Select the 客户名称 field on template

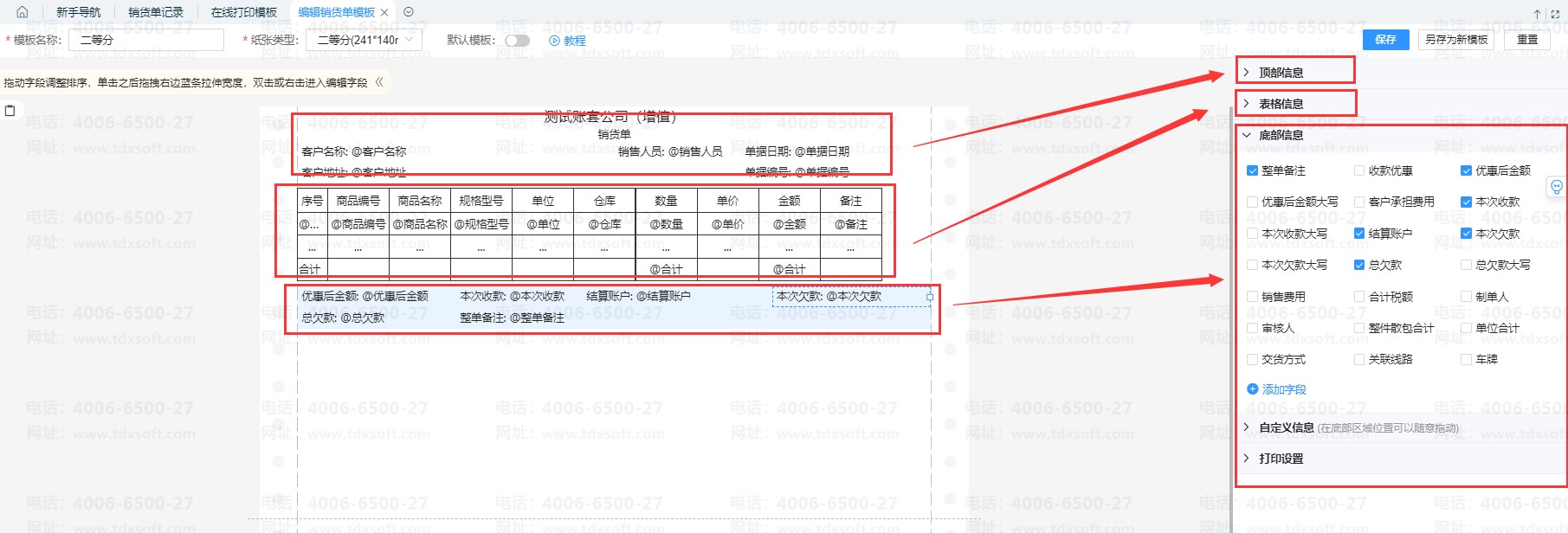click(x=354, y=151)
